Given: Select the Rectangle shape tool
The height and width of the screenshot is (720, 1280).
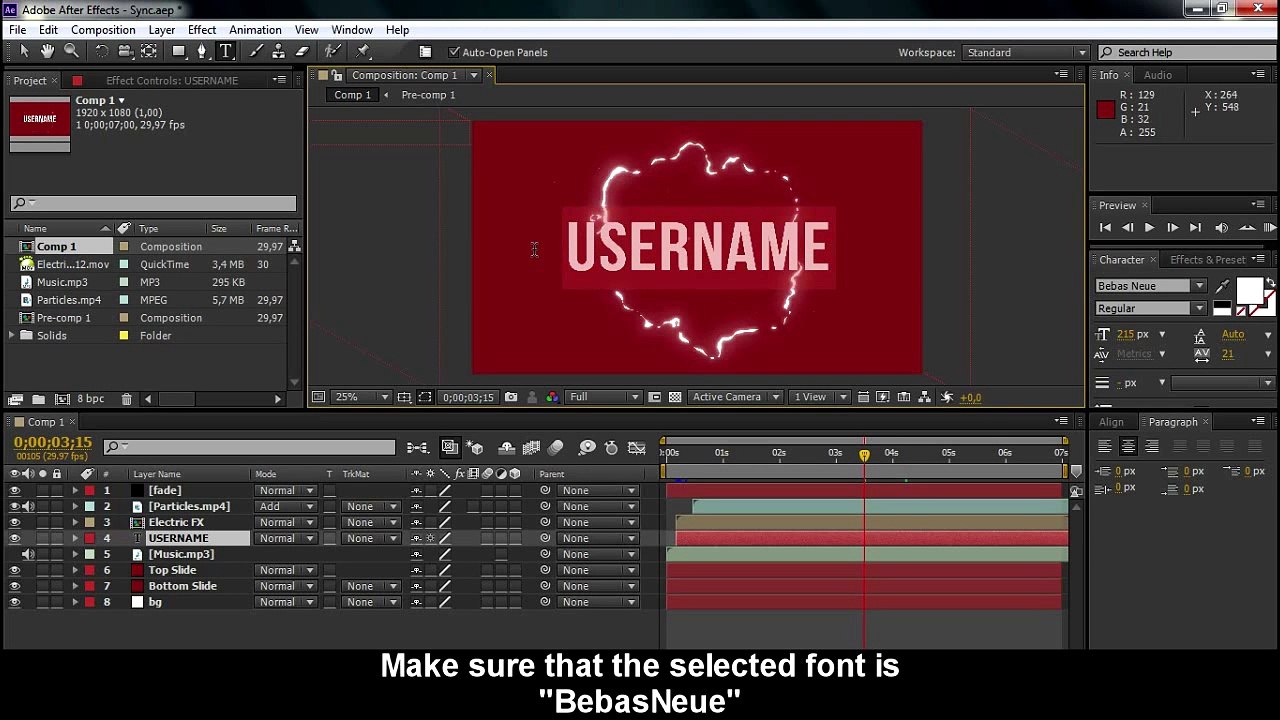Looking at the screenshot, I should point(179,51).
